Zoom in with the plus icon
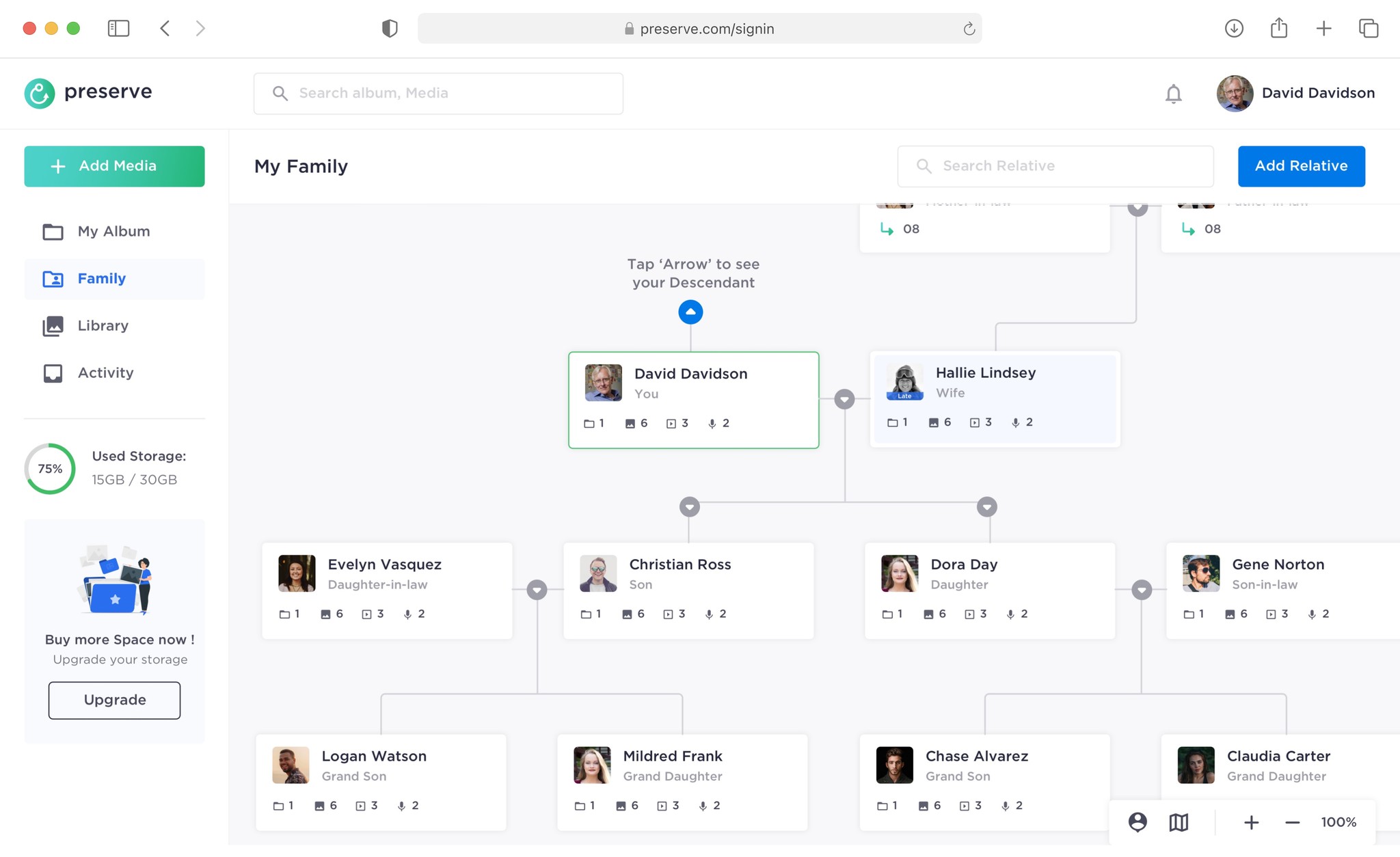The height and width of the screenshot is (857, 1400). tap(1251, 822)
